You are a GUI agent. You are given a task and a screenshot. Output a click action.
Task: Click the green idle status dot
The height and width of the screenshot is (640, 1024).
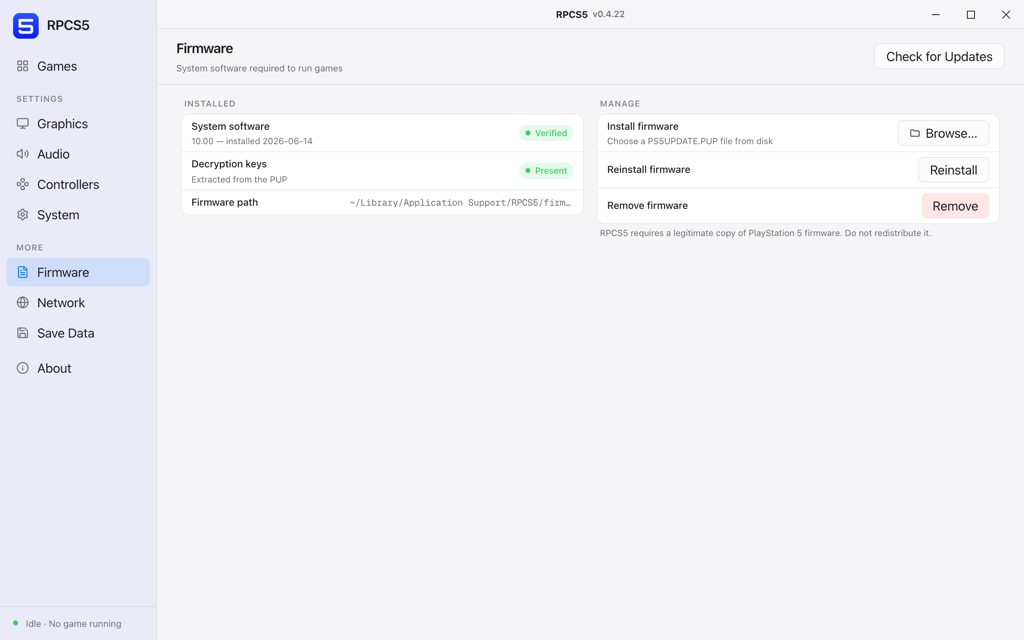[x=16, y=623]
